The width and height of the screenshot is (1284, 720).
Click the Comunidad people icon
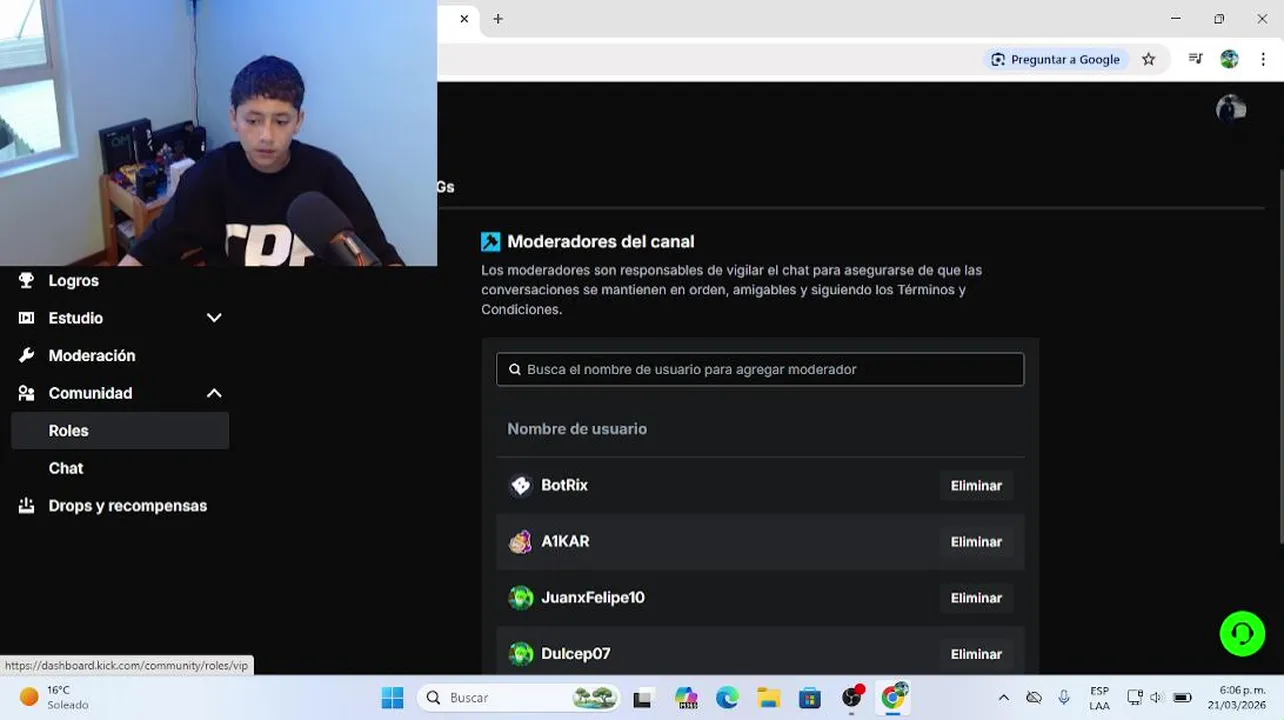click(27, 393)
